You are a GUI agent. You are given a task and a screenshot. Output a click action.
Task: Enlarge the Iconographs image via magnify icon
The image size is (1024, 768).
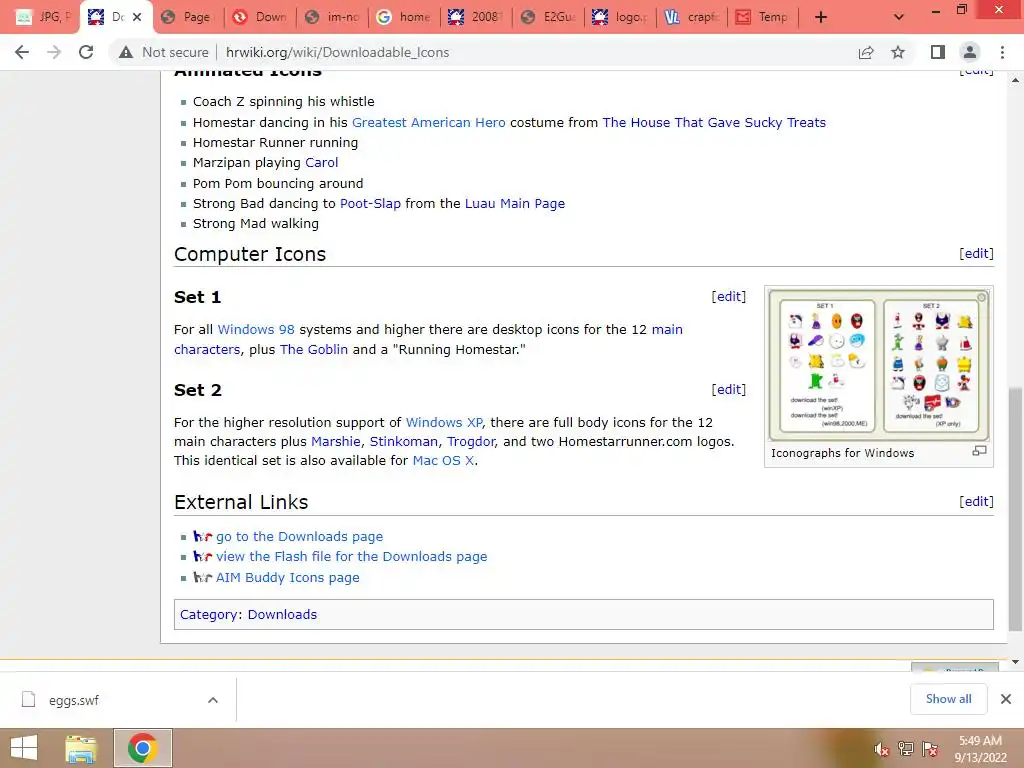click(x=979, y=451)
